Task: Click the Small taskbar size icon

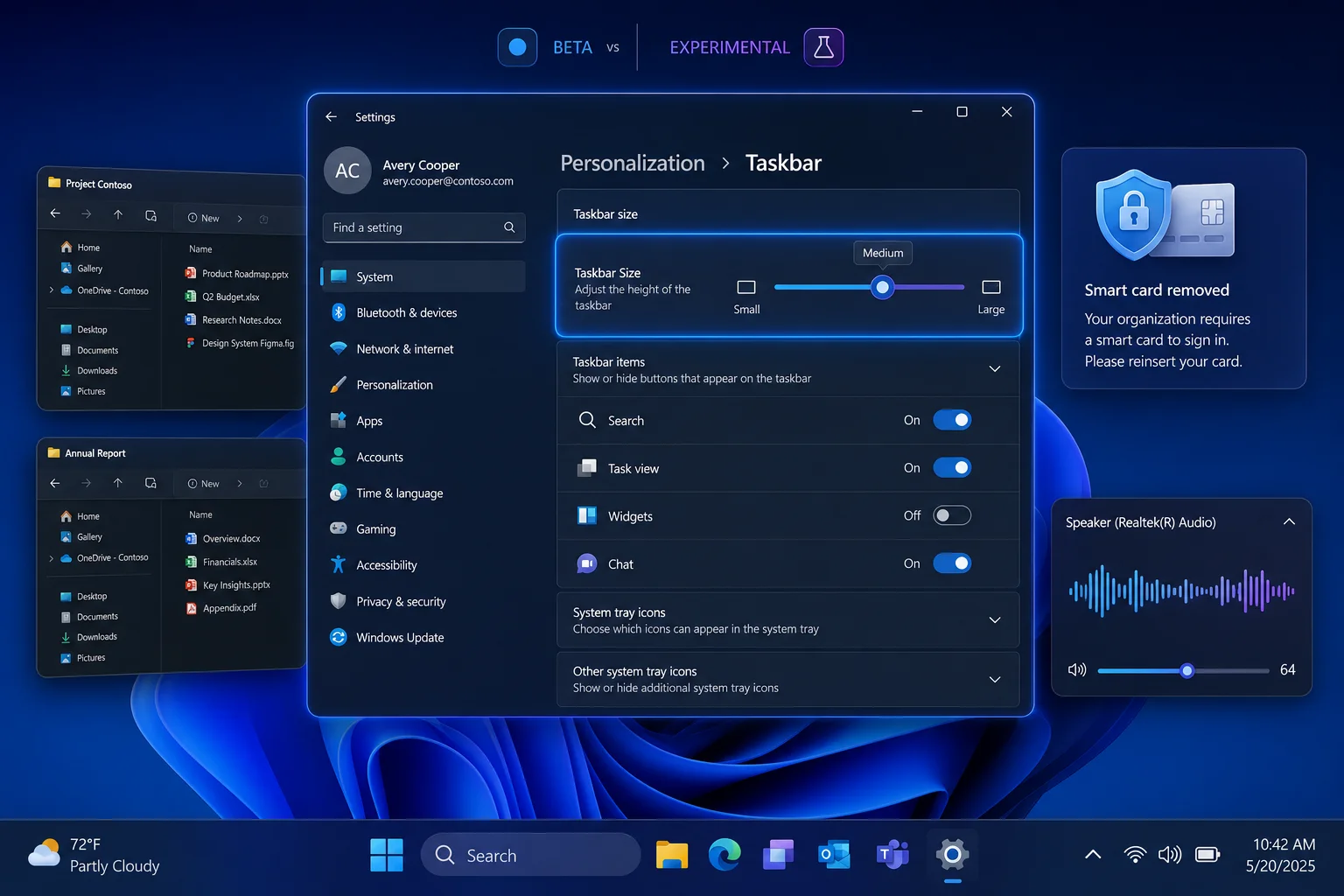Action: [x=746, y=287]
